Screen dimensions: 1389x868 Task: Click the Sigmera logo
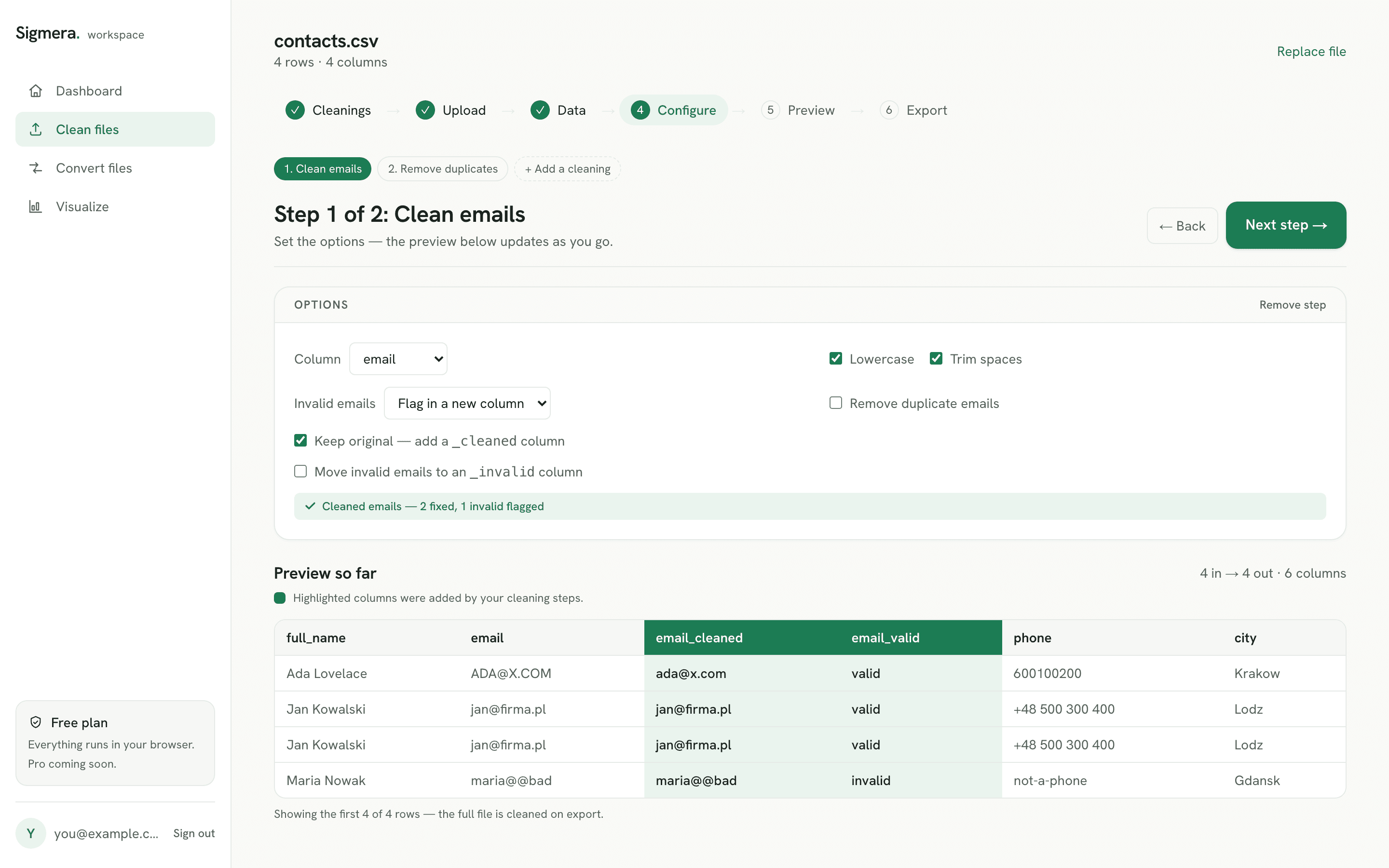pos(48,33)
